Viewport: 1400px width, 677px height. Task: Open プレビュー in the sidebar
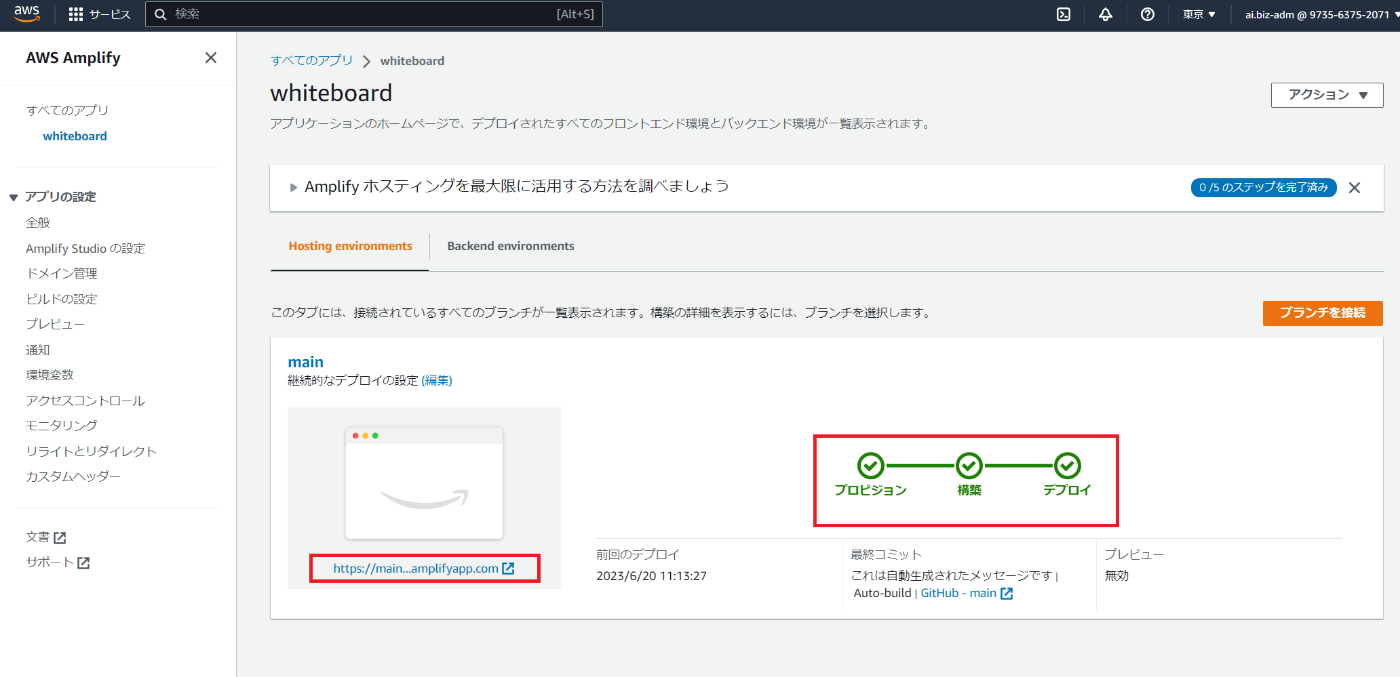[55, 324]
